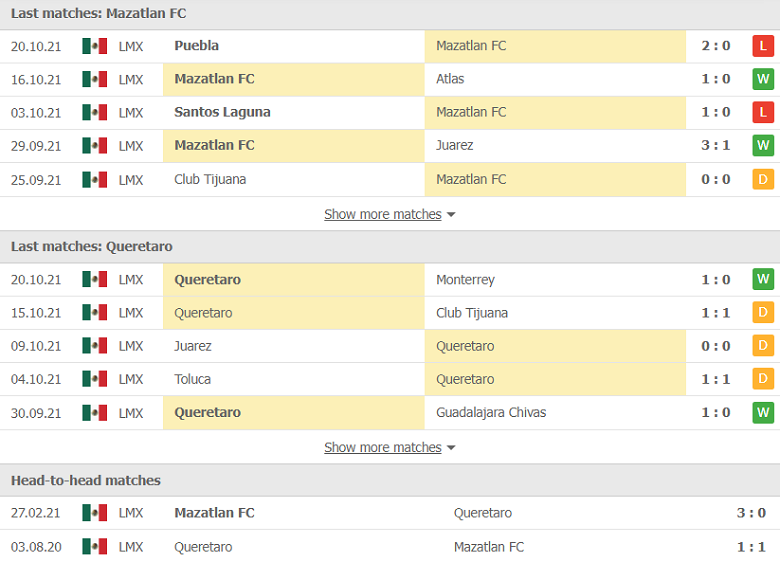
Task: Select 1 : 1 score of 03.08.20 head-to-head
Action: tap(751, 547)
